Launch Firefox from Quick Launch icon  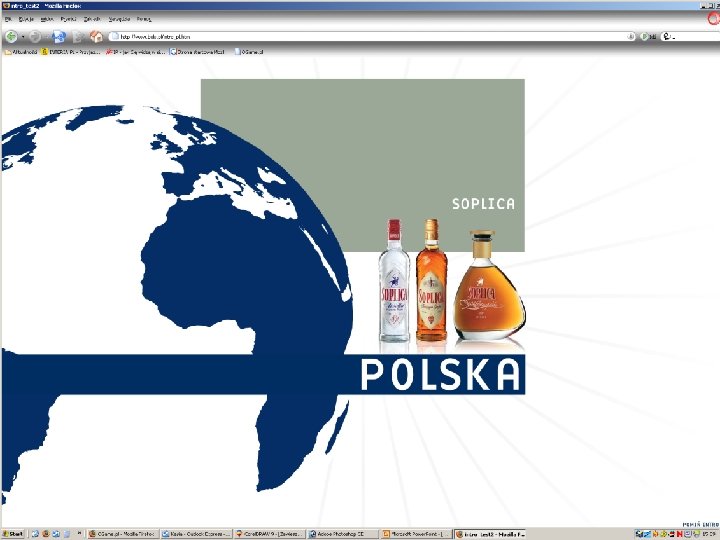click(x=45, y=534)
